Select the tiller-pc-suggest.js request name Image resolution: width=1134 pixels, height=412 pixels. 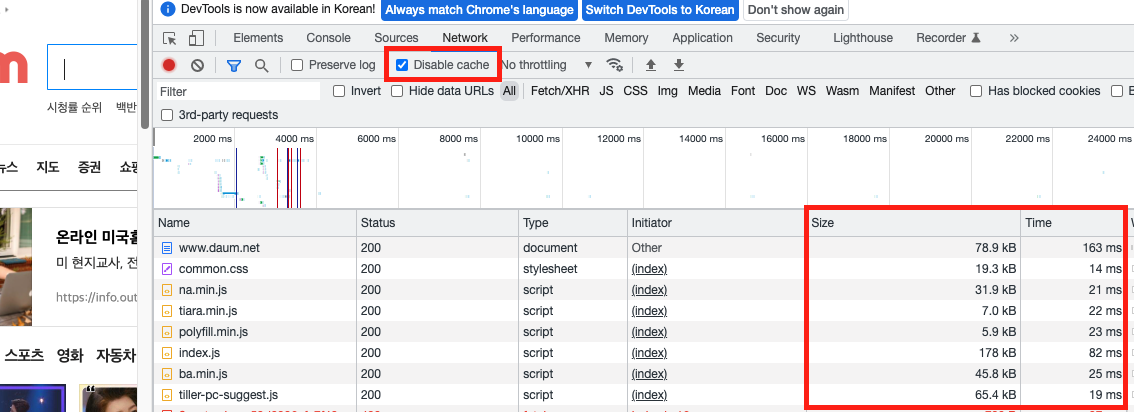229,395
